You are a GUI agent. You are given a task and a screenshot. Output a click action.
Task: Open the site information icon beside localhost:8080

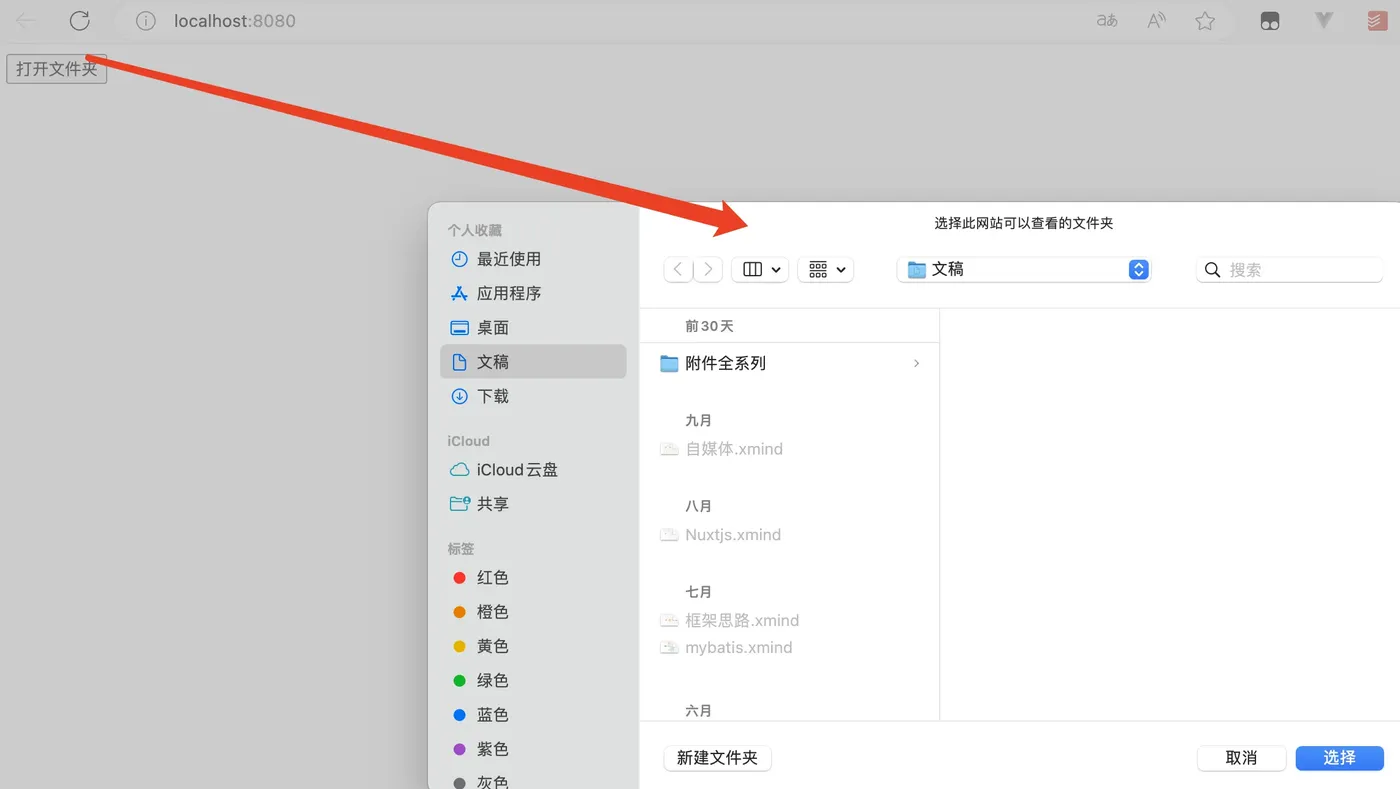(146, 21)
